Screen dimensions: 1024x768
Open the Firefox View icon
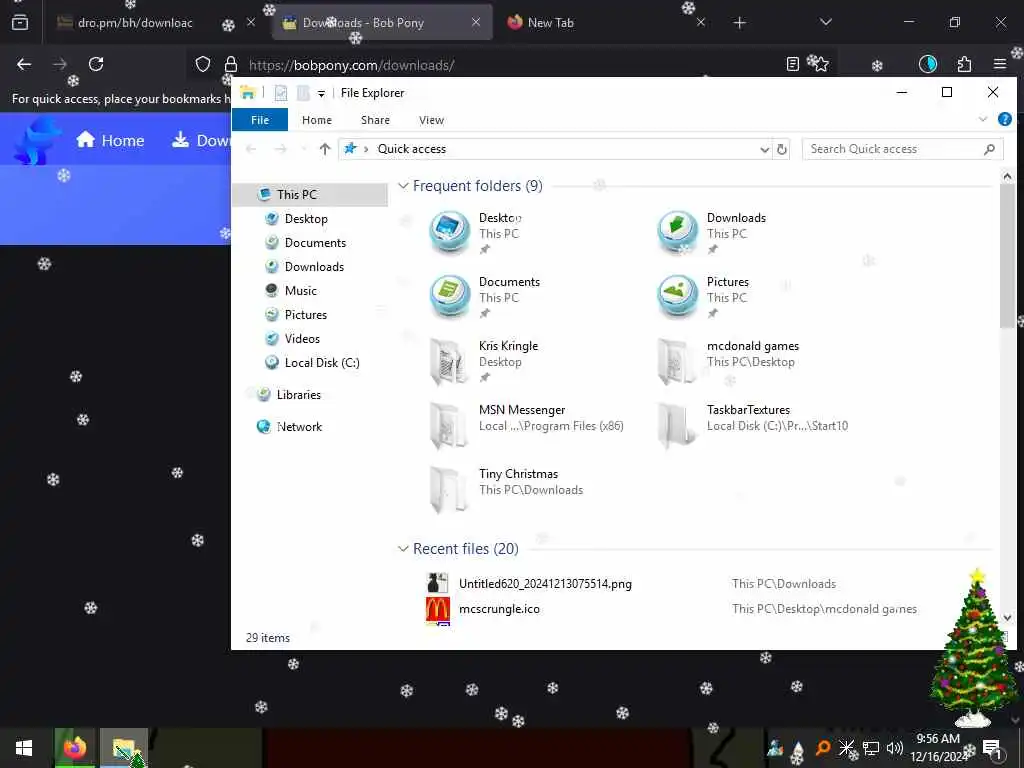[x=20, y=23]
